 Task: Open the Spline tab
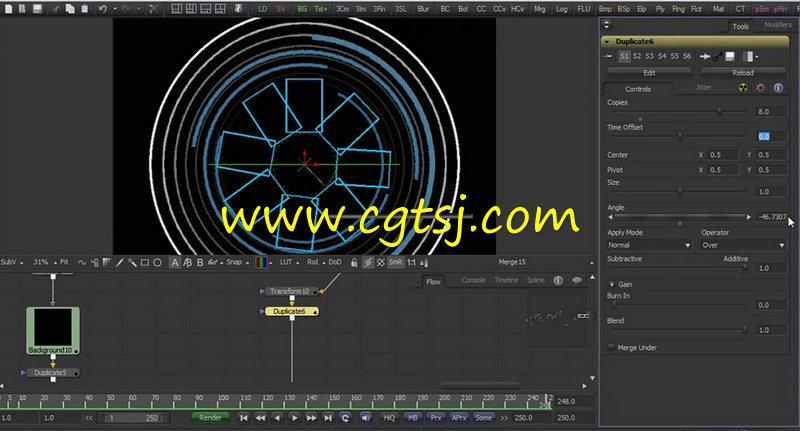pos(535,280)
